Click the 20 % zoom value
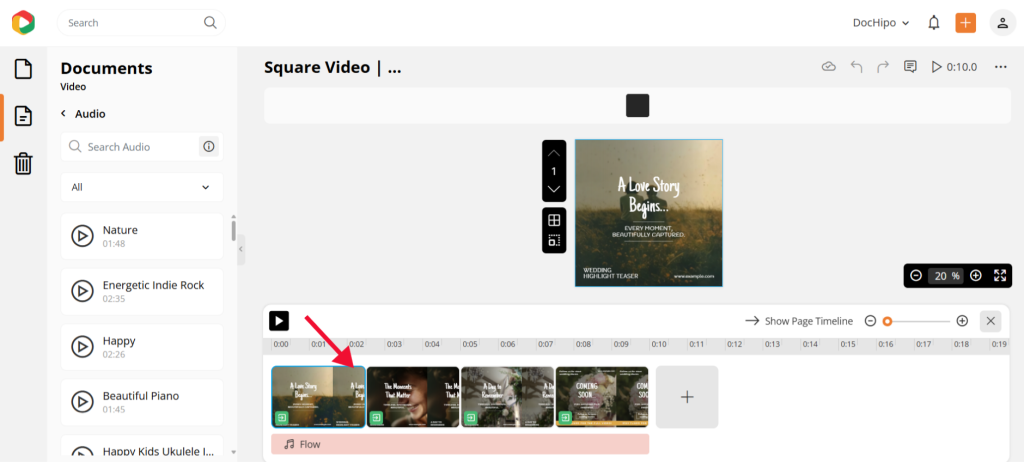Viewport: 1024px width, 463px height. (x=946, y=276)
